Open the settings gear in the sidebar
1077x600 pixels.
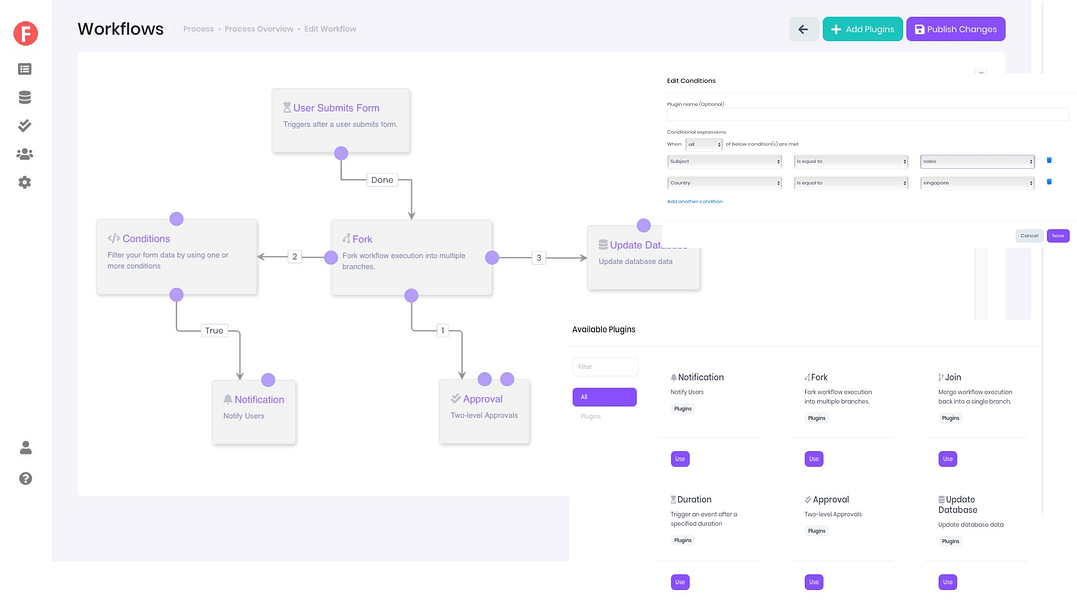25,183
